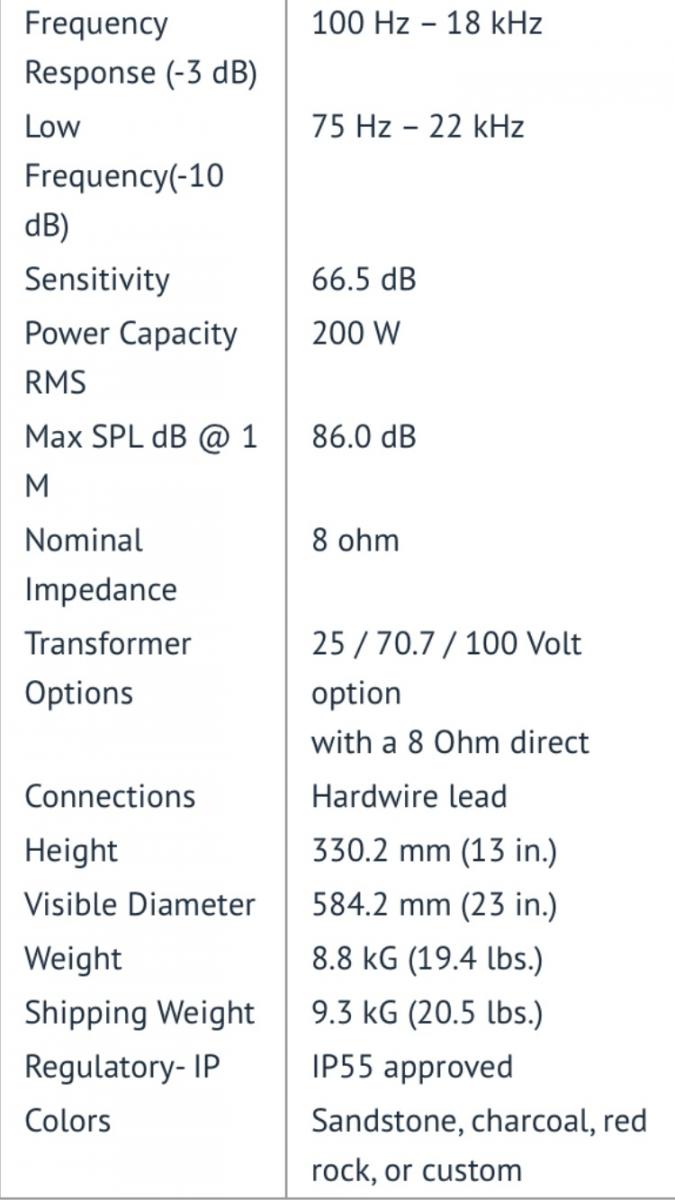Click the Frequency Response (-3 dB) label
Image resolution: width=675 pixels, height=1200 pixels.
tap(140, 48)
